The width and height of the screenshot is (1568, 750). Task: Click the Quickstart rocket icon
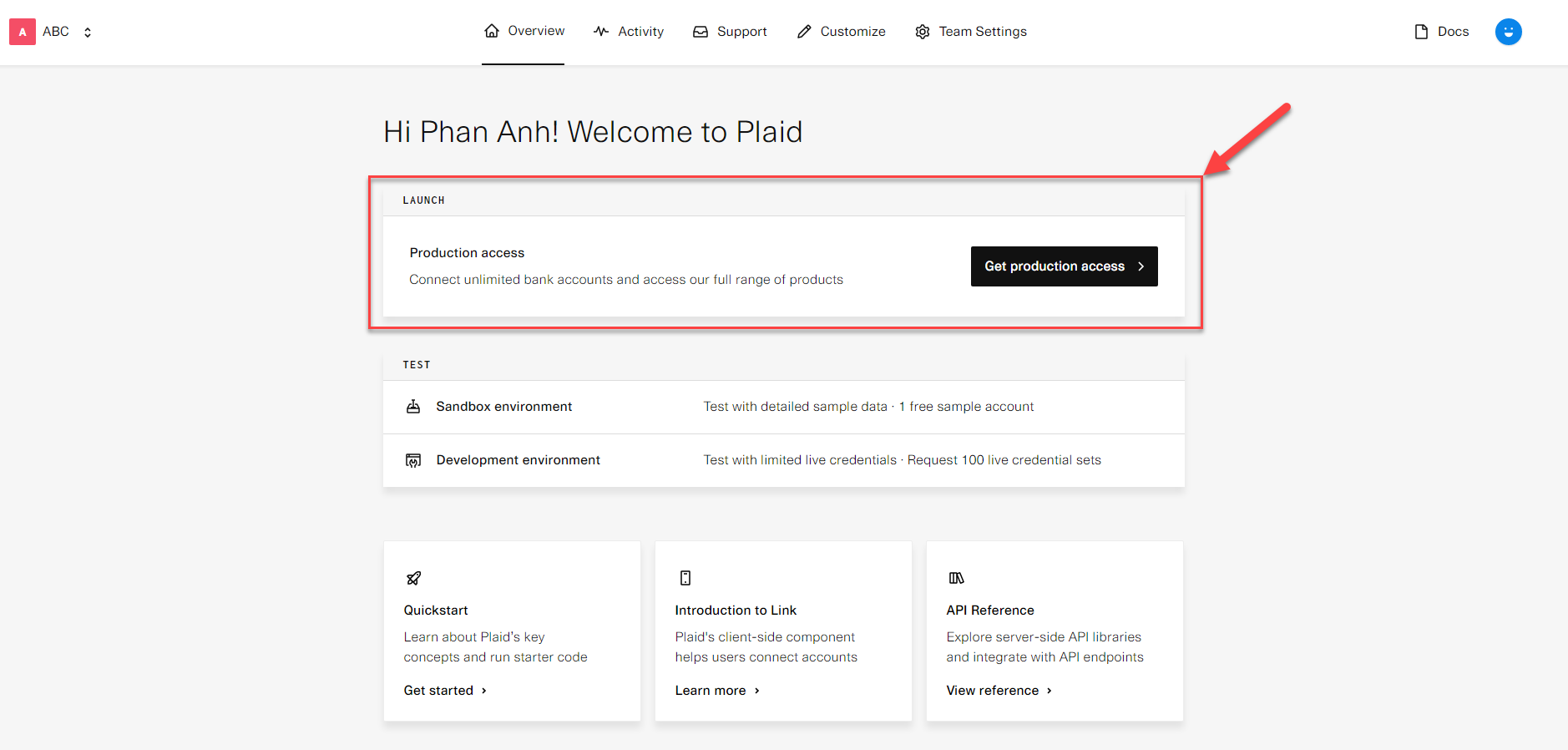[413, 578]
